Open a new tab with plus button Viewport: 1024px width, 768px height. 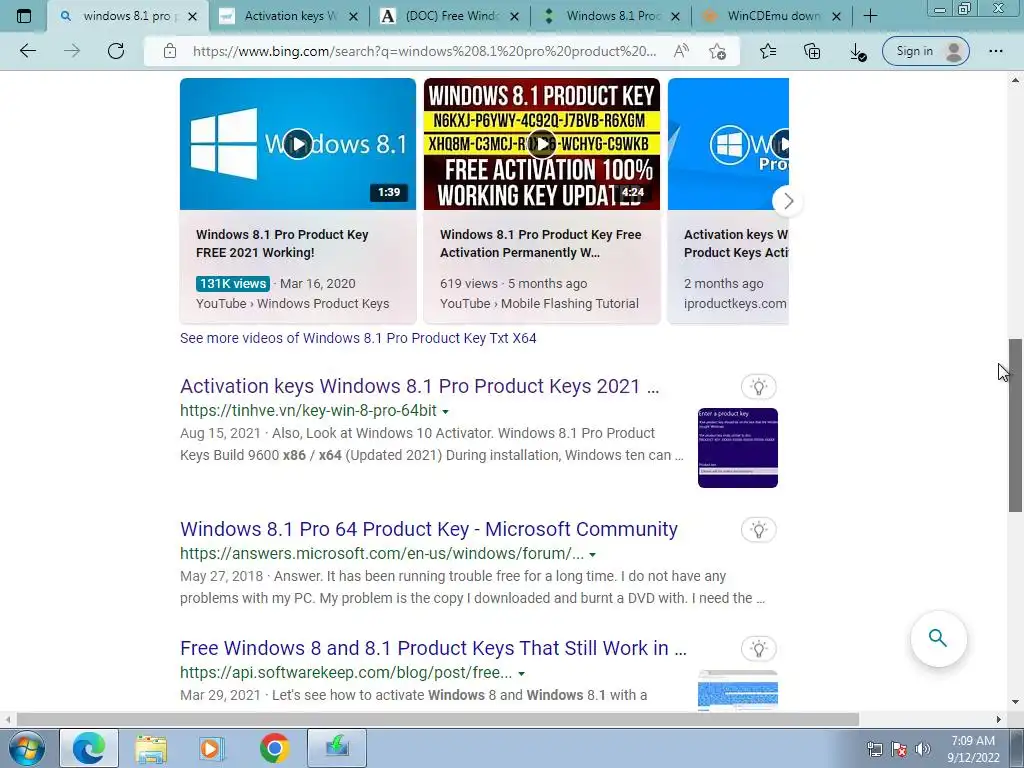click(x=870, y=16)
